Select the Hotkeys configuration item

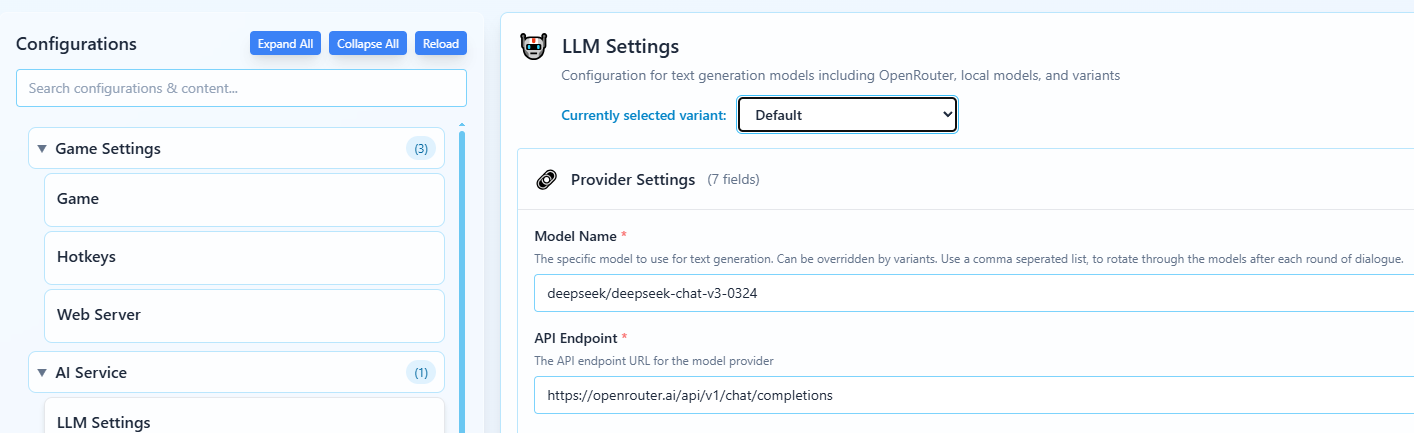tap(244, 257)
